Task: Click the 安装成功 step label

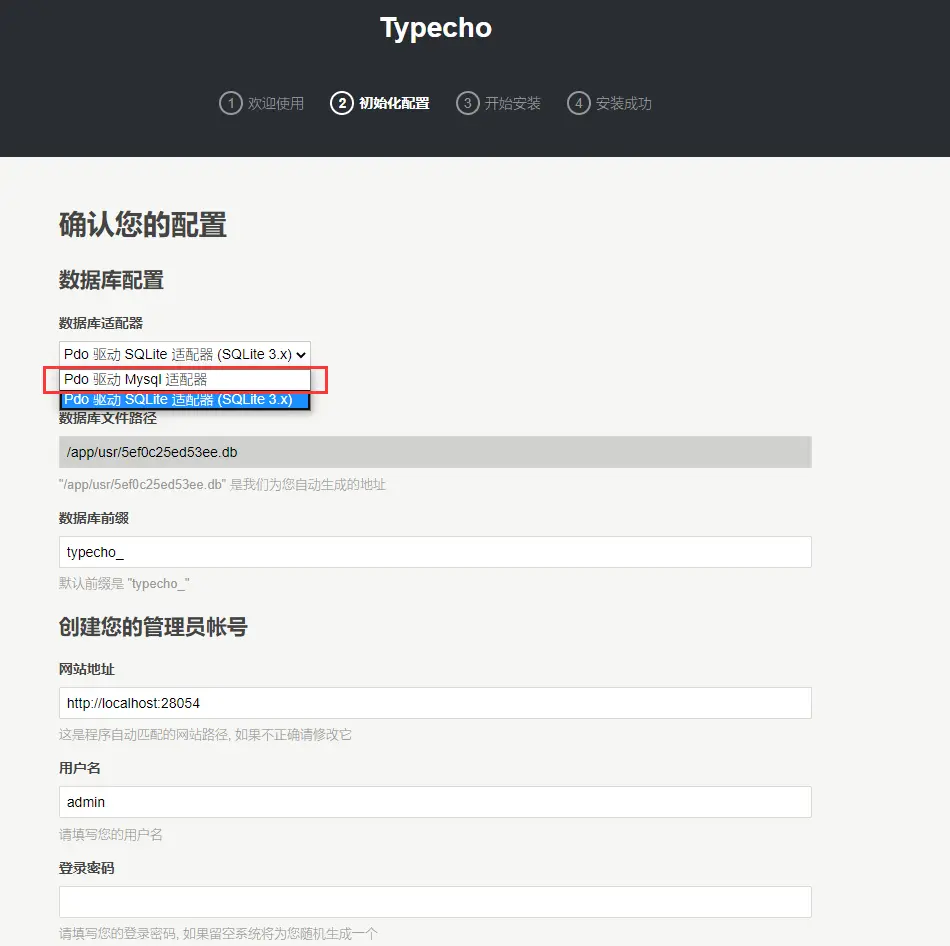Action: (x=624, y=104)
